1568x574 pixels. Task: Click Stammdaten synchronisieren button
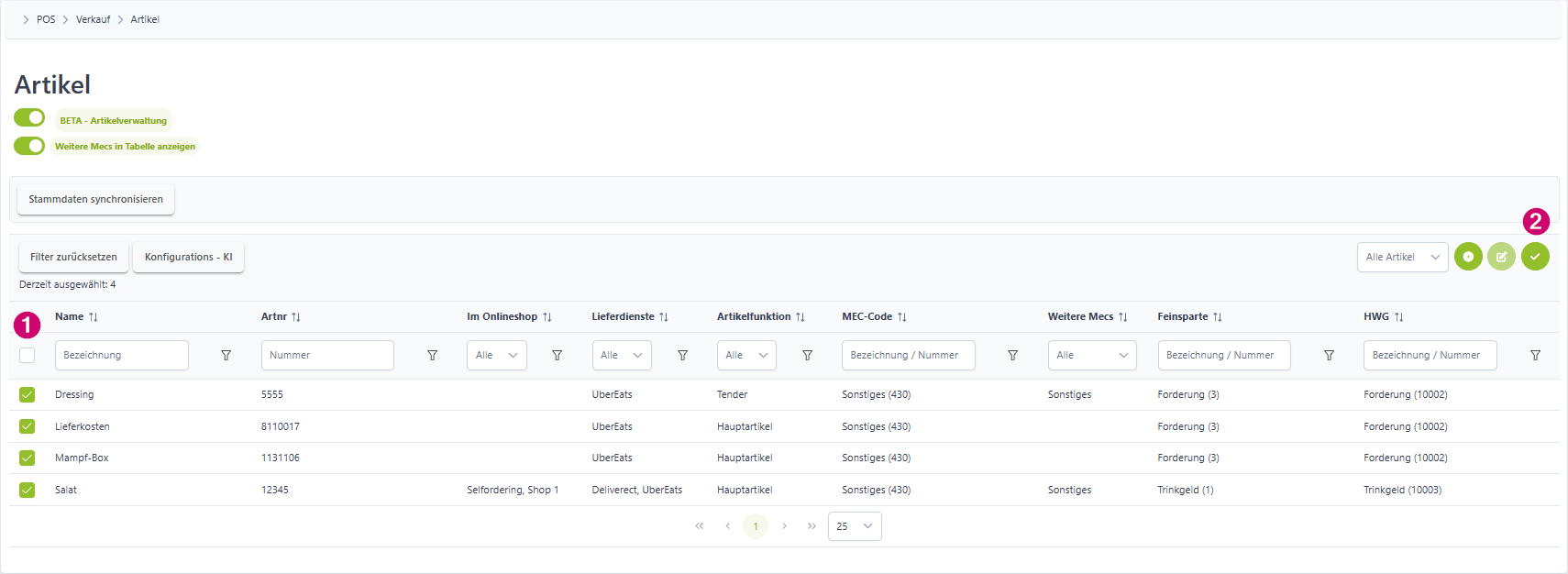(95, 199)
